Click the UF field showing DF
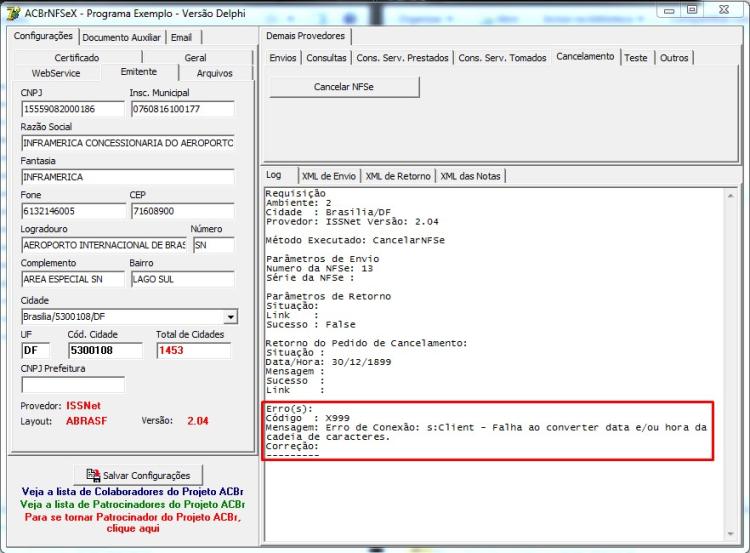750x553 pixels. tap(35, 350)
